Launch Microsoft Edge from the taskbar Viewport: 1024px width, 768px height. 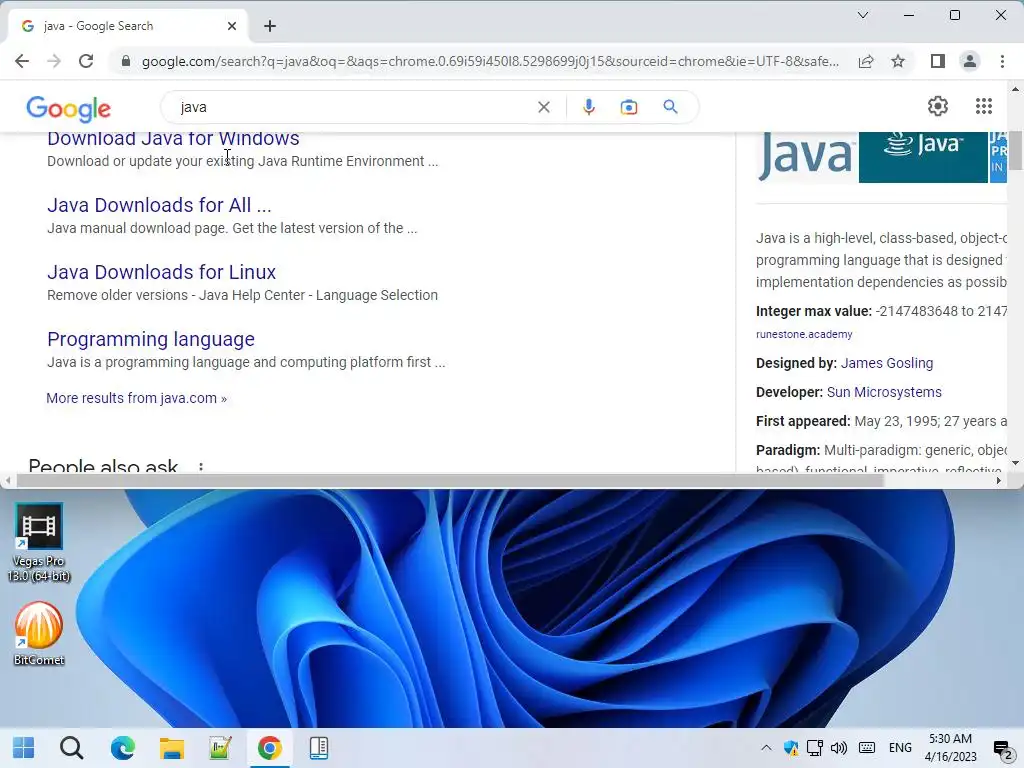122,748
